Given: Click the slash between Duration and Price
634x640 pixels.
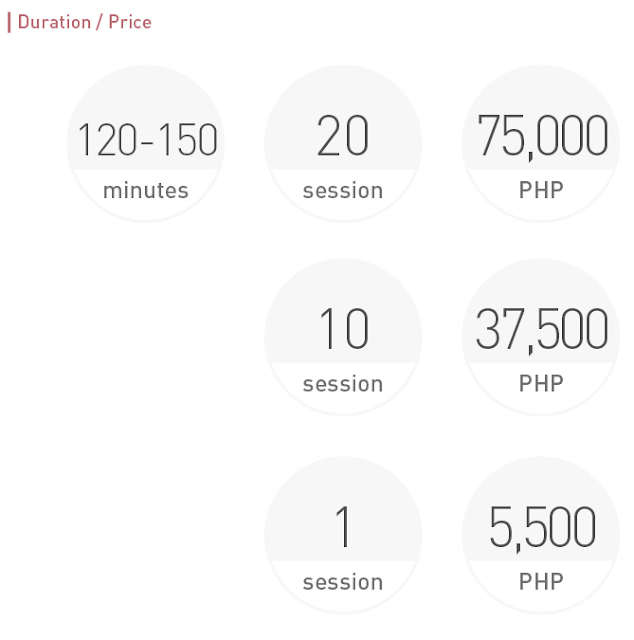Looking at the screenshot, I should 99,22.
